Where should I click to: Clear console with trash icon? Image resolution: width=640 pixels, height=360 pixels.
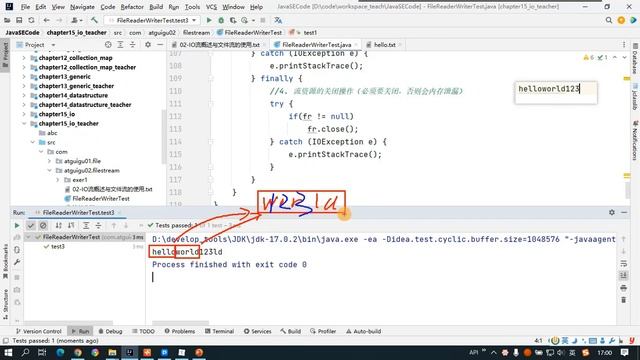point(623,300)
